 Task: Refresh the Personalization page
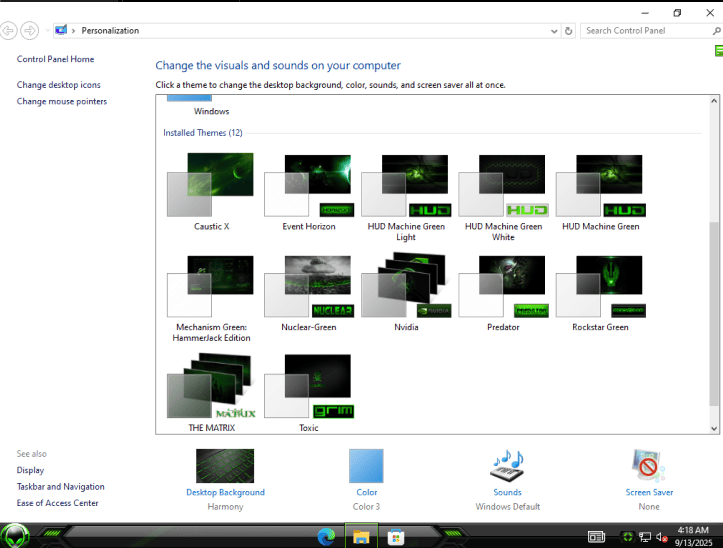(569, 31)
